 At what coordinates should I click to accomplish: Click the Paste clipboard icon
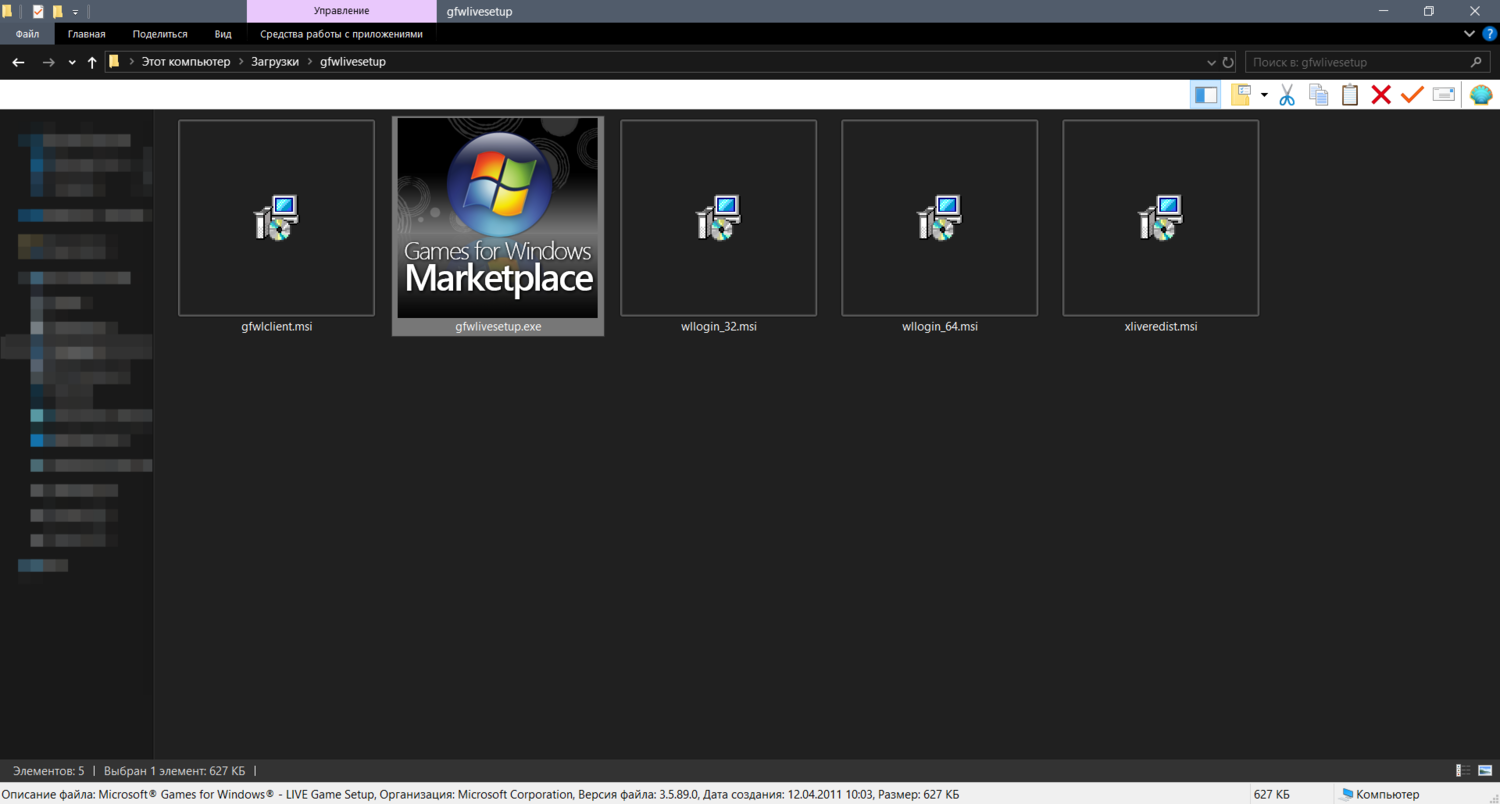click(1350, 95)
